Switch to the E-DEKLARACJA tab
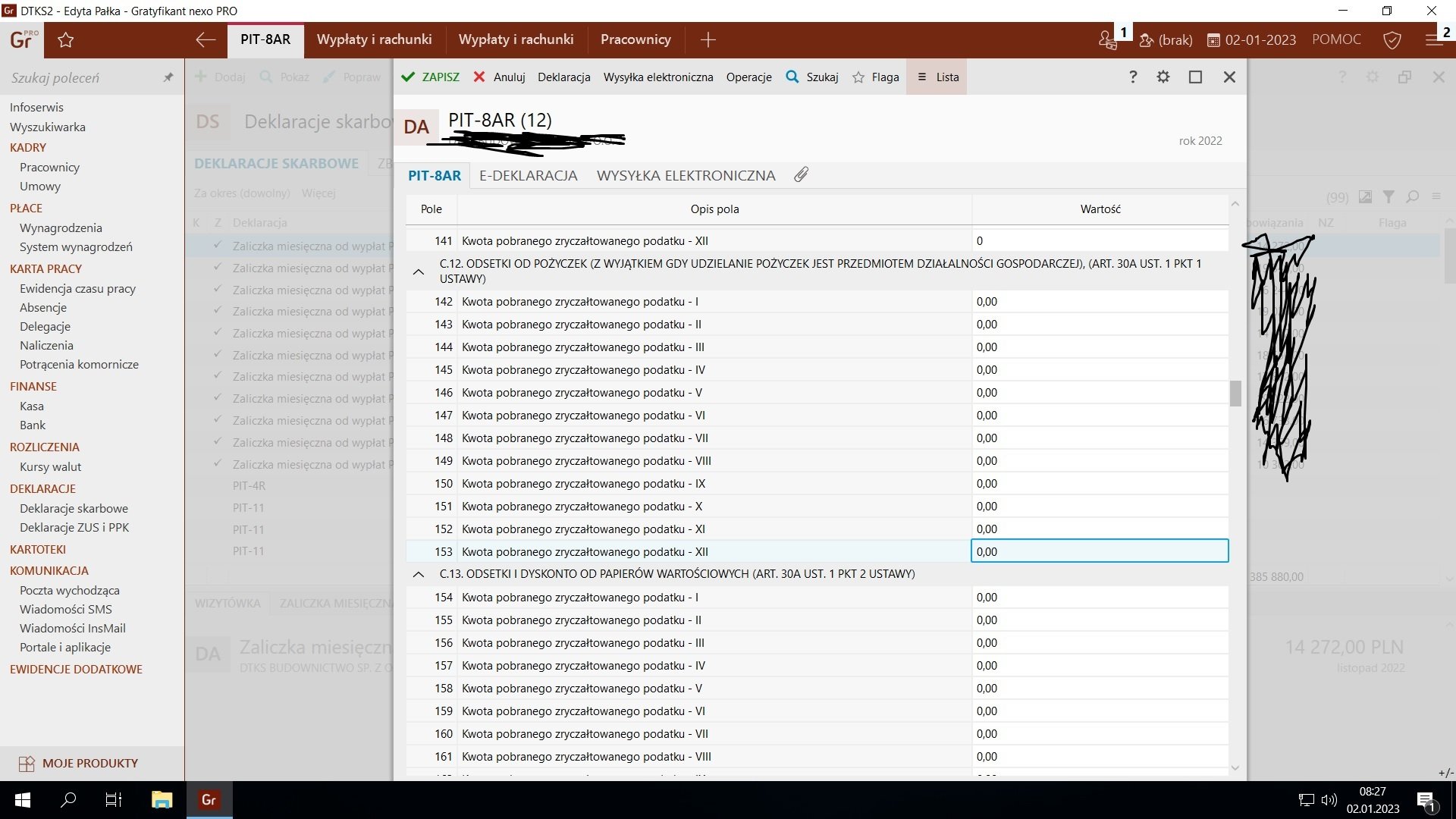 pos(528,175)
